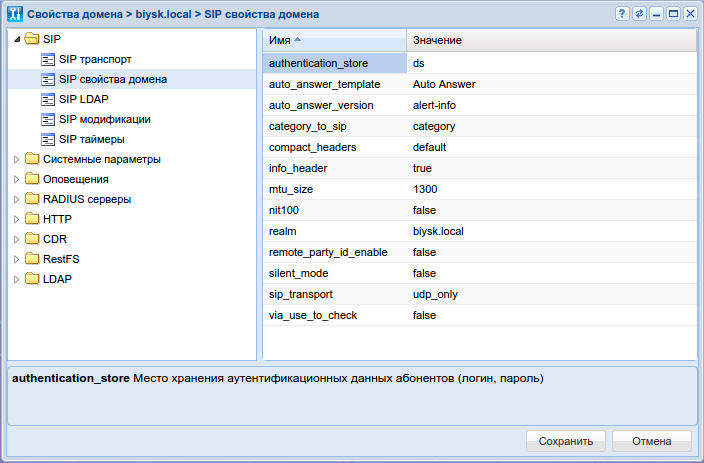Viewport: 704px width, 463px height.
Task: Click the domain properties wrench icon
Action: 14,15
